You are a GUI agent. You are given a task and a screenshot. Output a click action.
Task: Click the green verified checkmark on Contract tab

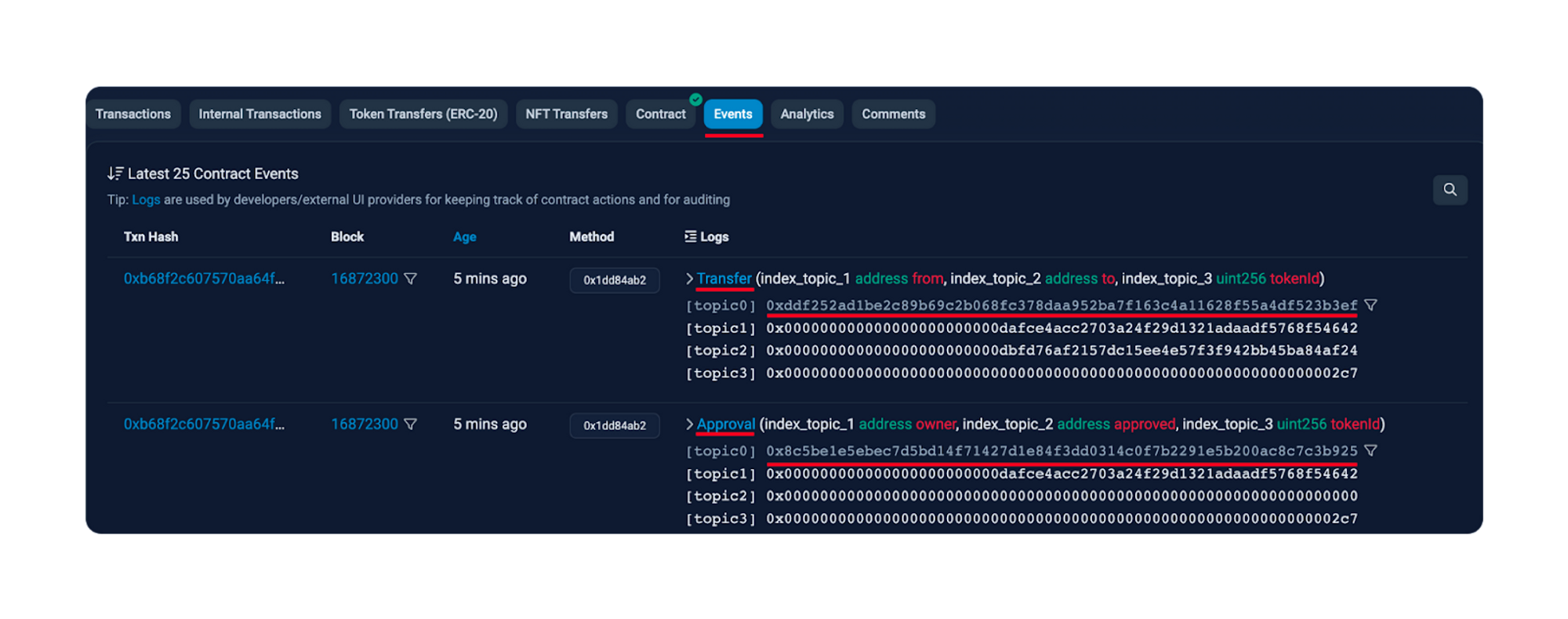pos(695,100)
